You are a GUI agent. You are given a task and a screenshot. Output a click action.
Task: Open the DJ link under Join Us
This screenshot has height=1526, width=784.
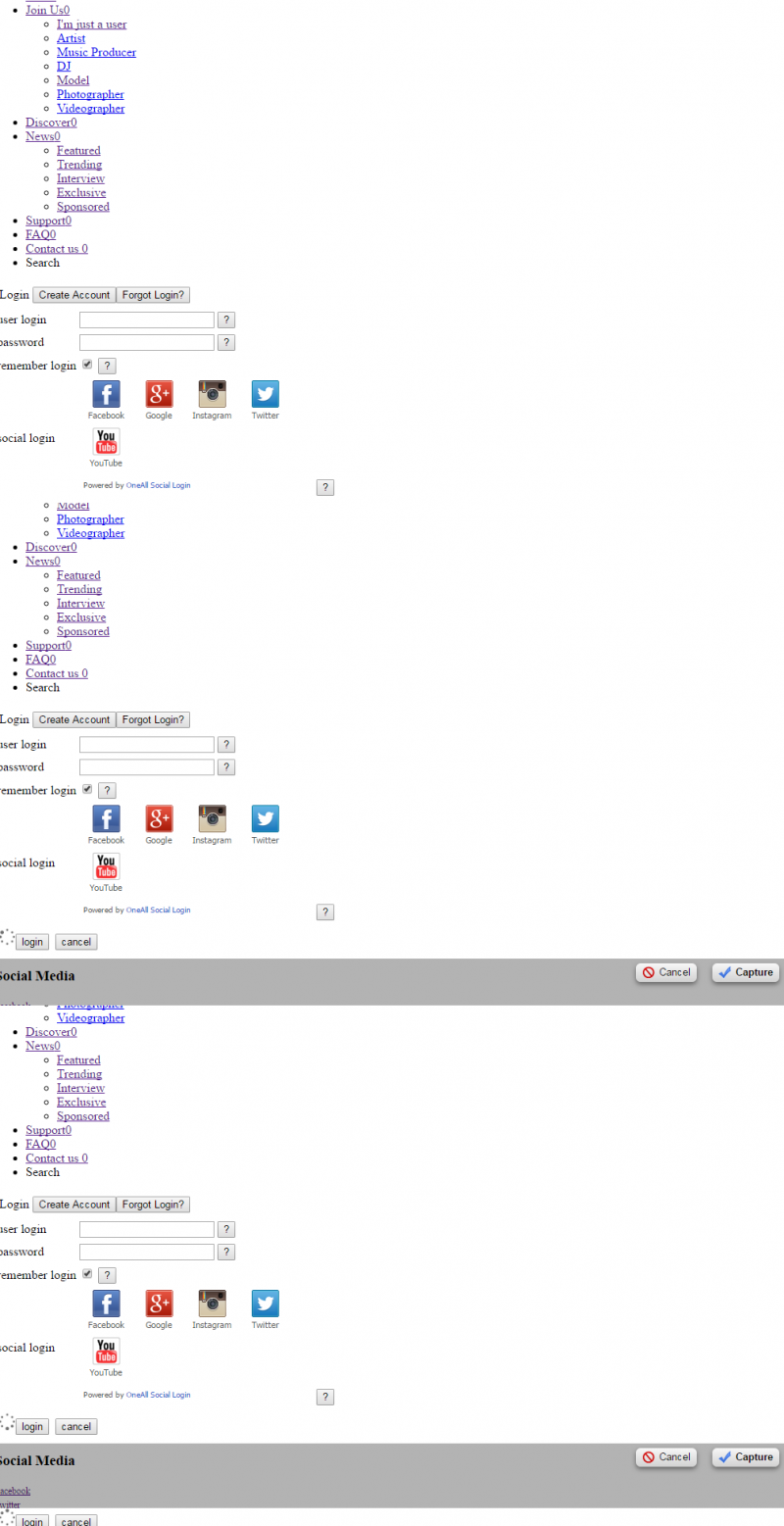tap(64, 67)
